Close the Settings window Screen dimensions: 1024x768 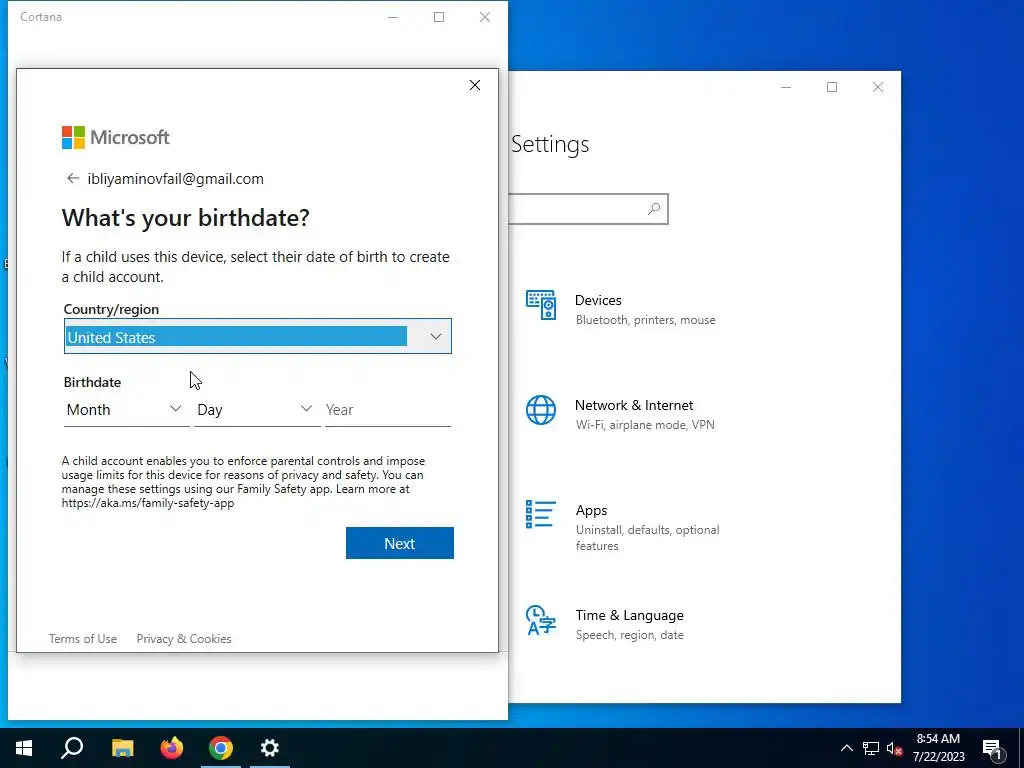coord(878,87)
